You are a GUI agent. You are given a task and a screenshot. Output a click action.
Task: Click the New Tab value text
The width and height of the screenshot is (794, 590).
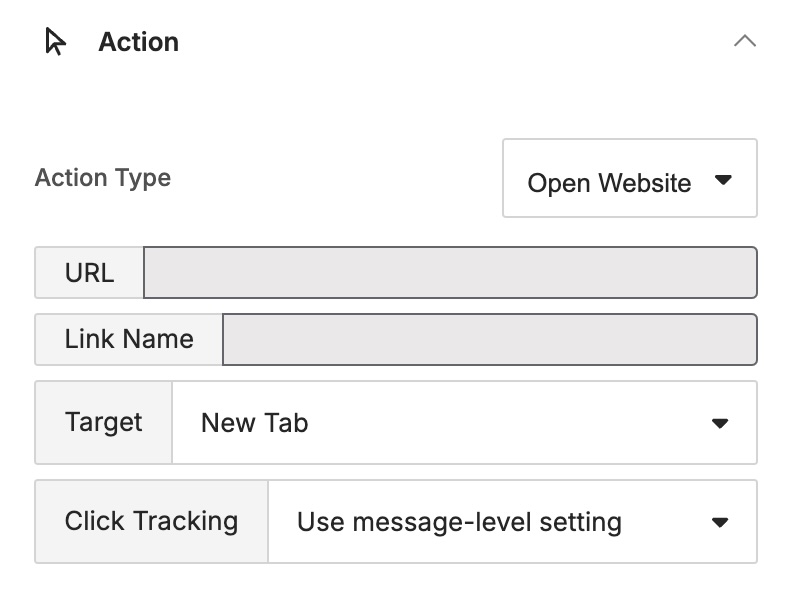(254, 423)
